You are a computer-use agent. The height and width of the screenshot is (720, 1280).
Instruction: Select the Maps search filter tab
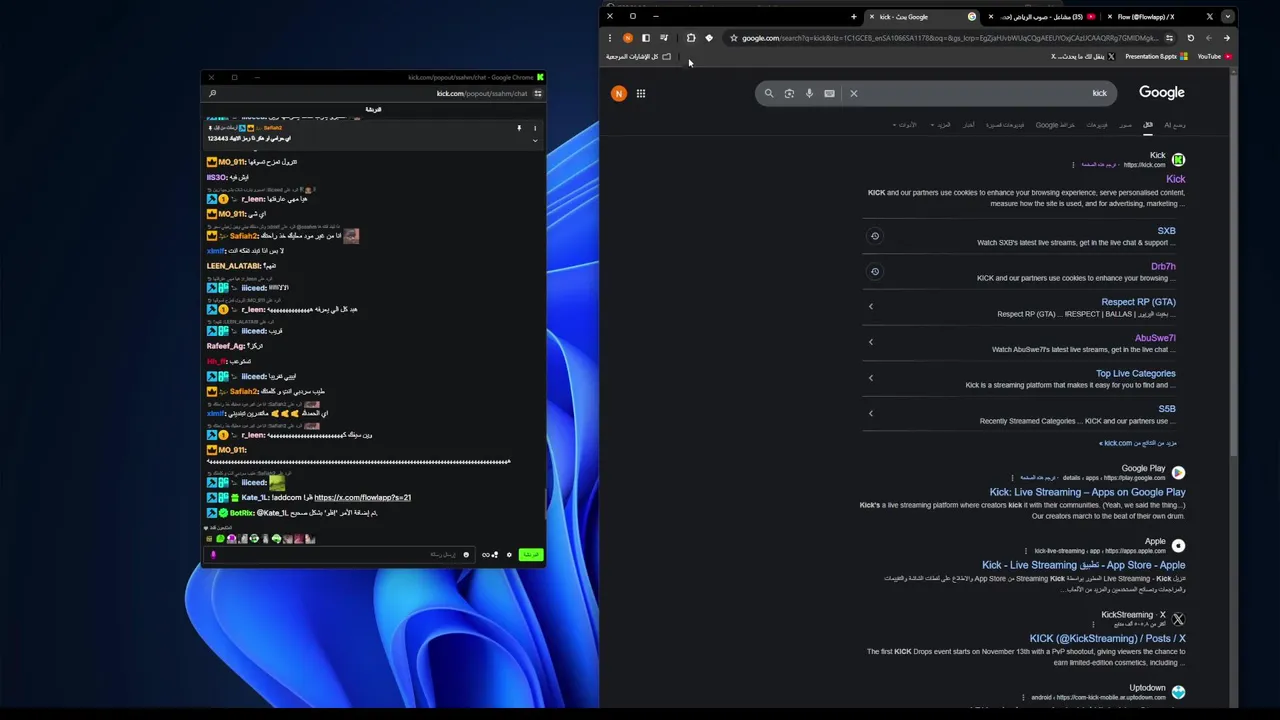tap(1055, 125)
